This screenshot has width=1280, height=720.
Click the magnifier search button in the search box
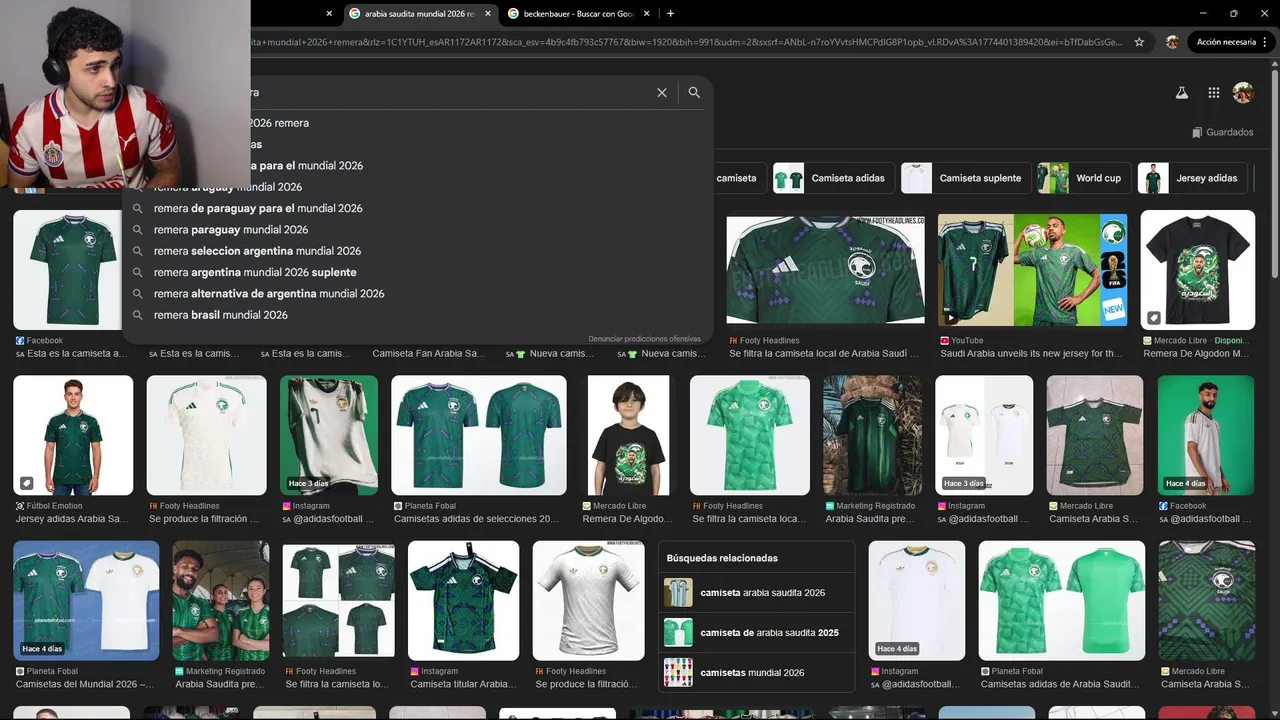(694, 92)
